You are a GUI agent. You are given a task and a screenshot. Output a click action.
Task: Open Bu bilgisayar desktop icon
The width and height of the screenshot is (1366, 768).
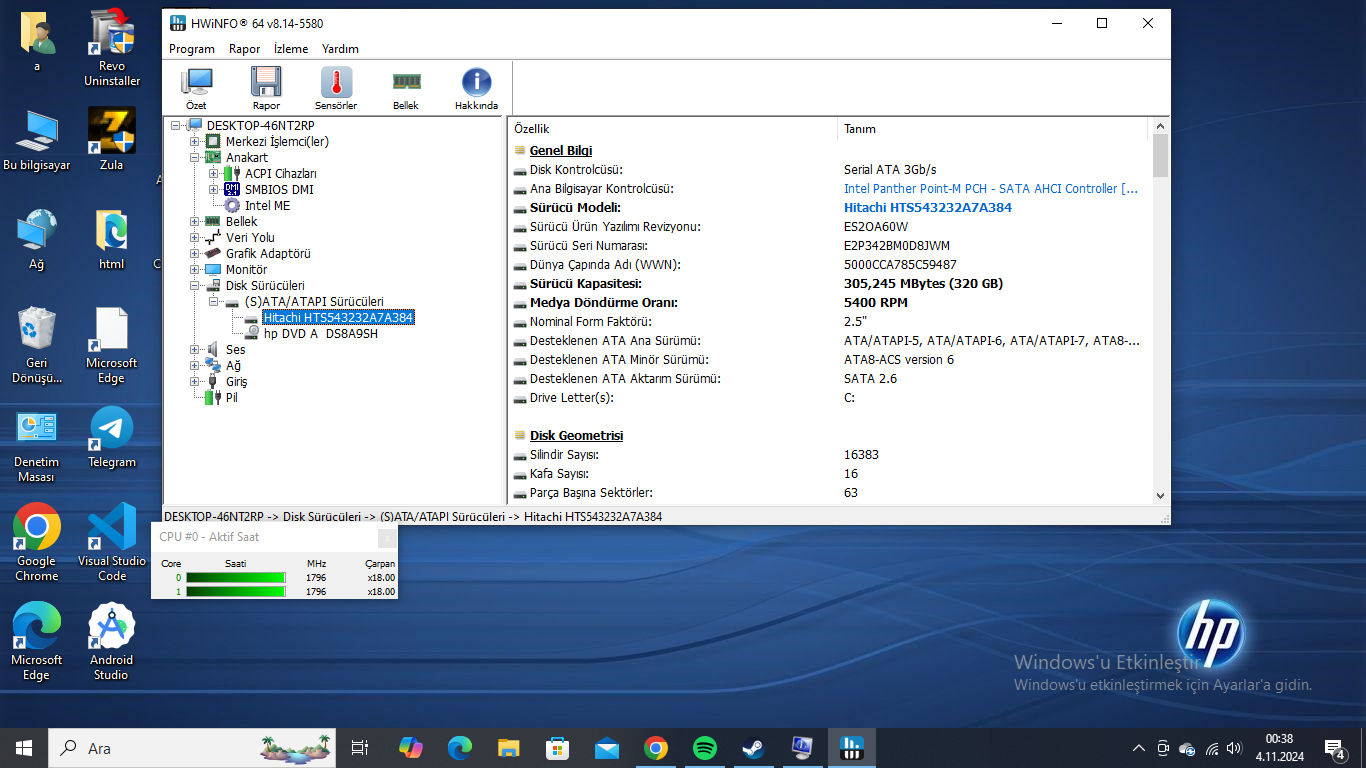click(37, 139)
